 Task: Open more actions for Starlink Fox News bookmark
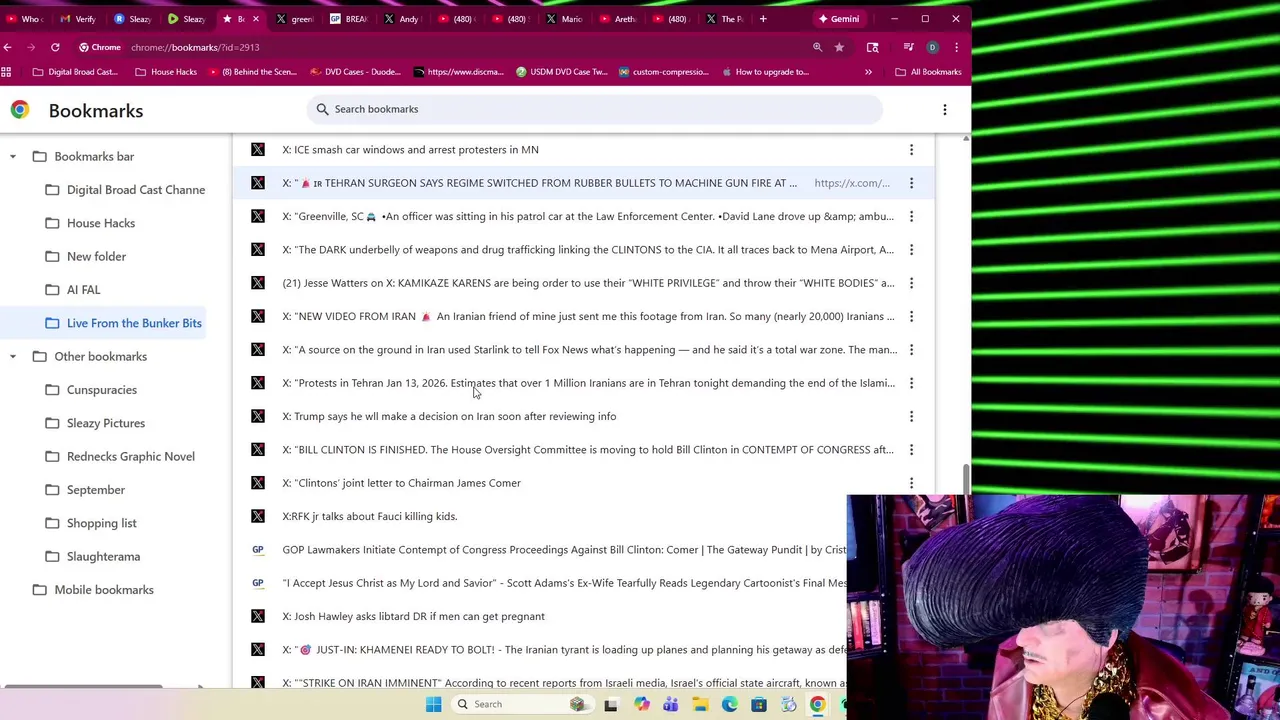tap(911, 350)
